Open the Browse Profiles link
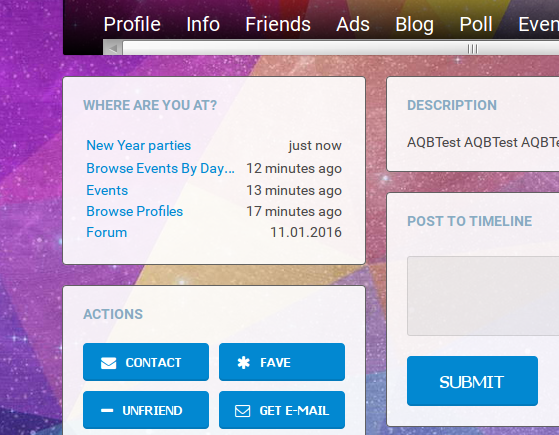 click(x=134, y=211)
